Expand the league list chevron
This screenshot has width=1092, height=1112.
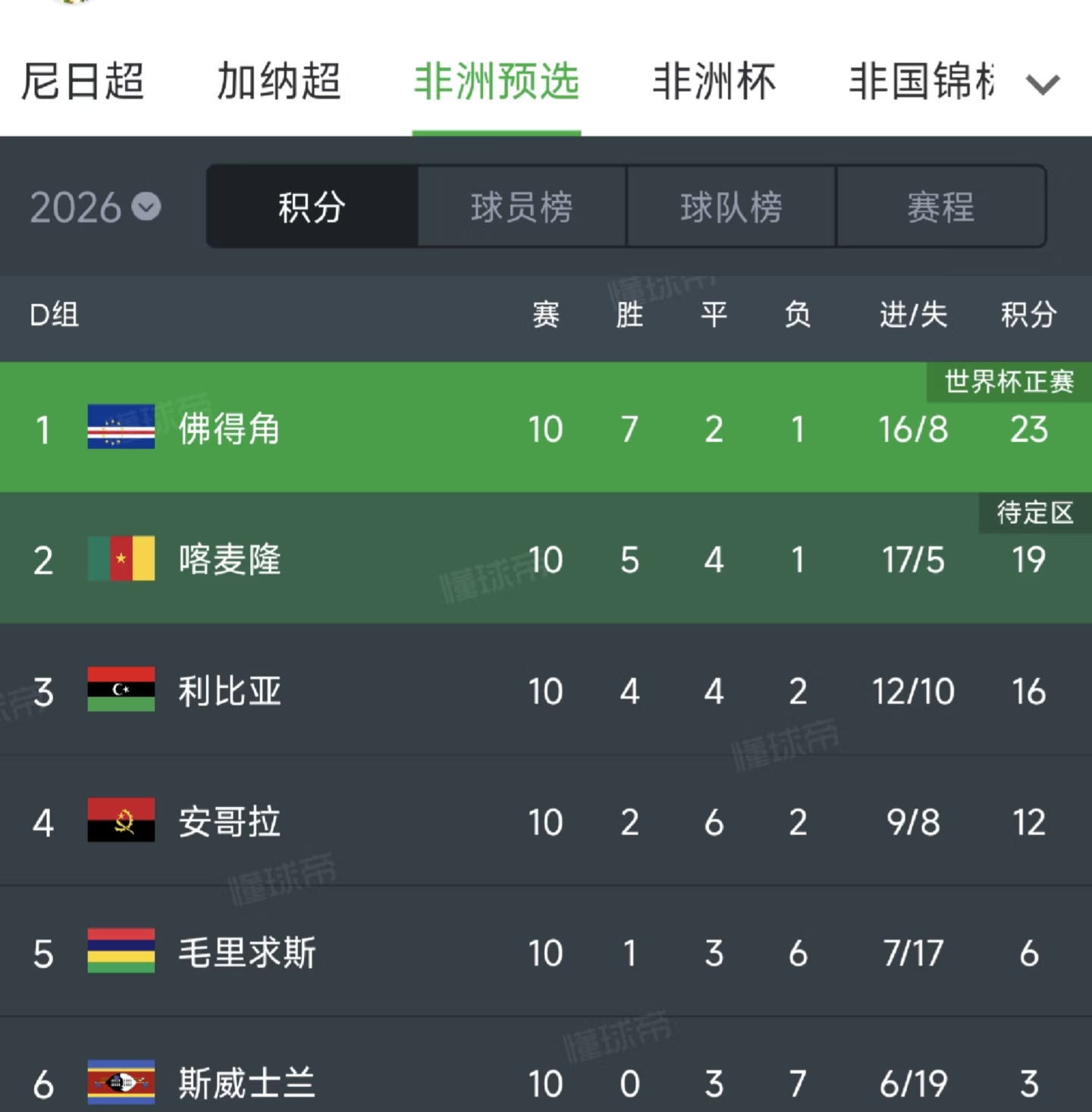pos(1043,83)
